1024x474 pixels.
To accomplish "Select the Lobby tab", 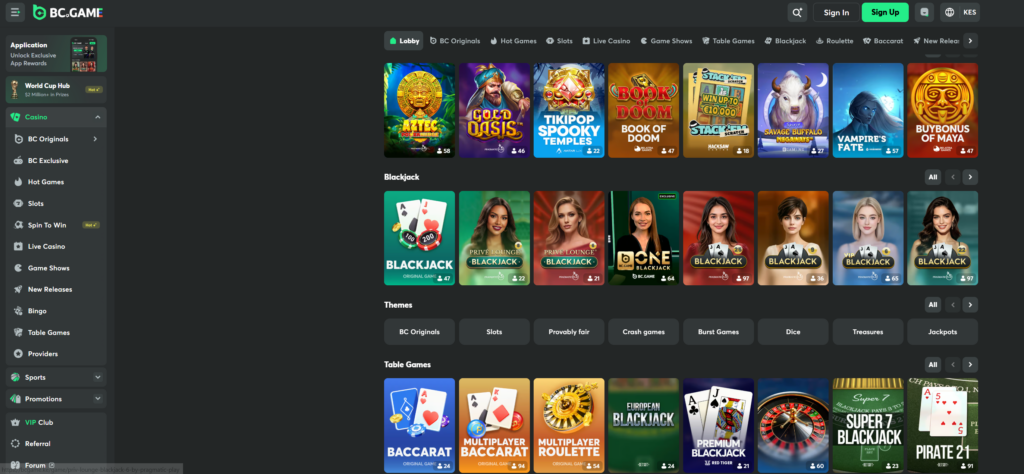I will [x=404, y=40].
